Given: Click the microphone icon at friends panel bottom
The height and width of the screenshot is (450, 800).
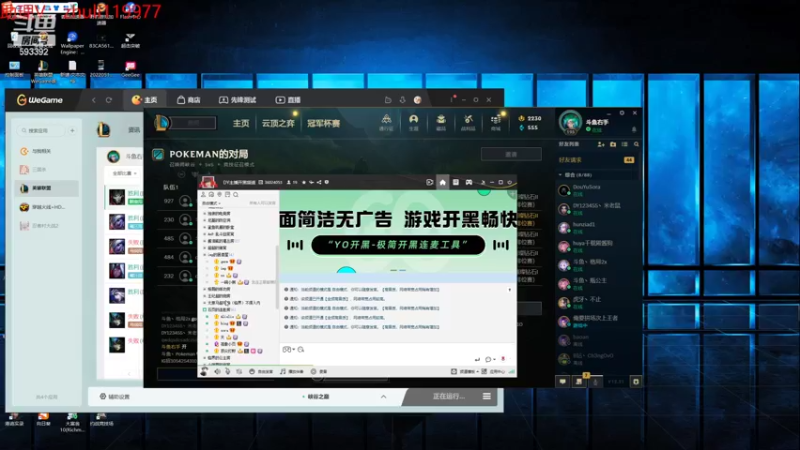Looking at the screenshot, I should [x=595, y=382].
